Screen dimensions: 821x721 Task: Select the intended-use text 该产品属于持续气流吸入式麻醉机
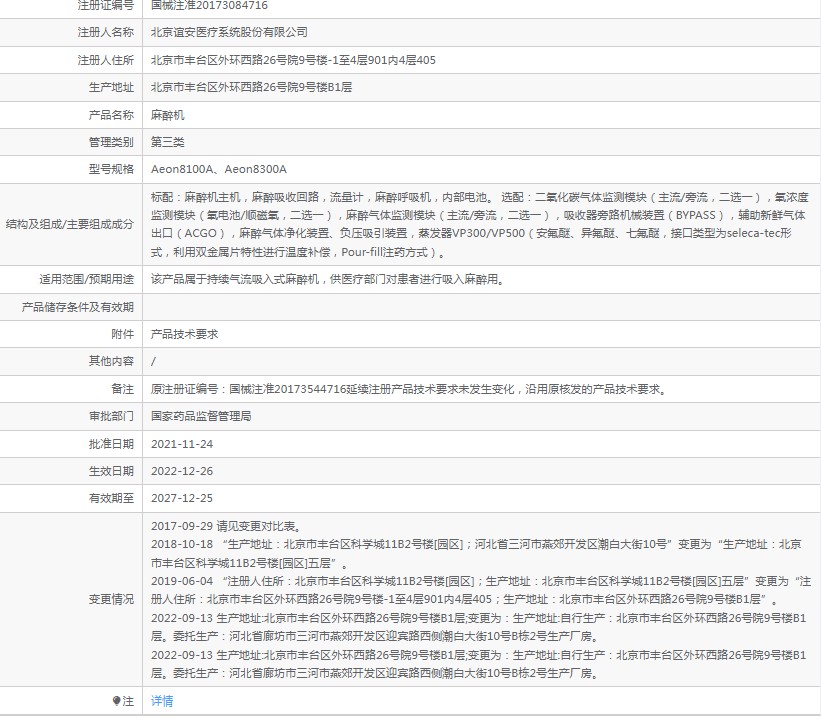[x=328, y=280]
